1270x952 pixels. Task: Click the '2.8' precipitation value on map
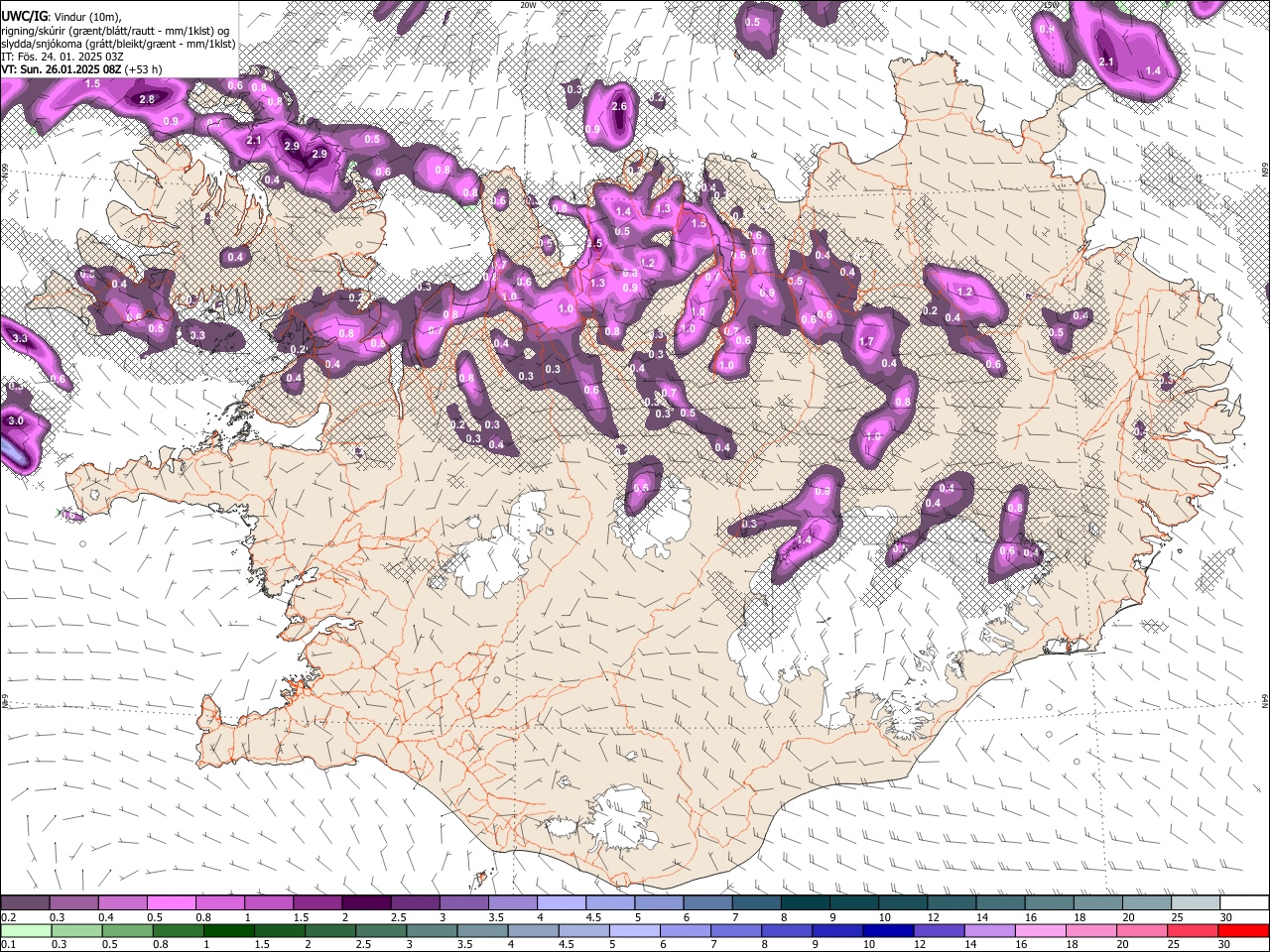148,99
